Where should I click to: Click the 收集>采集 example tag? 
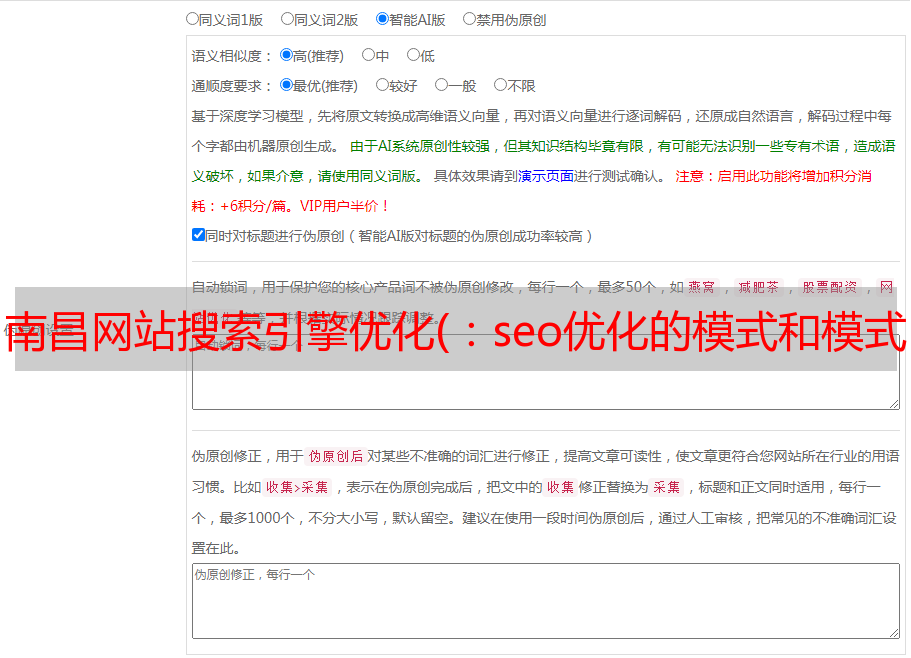coord(297,487)
